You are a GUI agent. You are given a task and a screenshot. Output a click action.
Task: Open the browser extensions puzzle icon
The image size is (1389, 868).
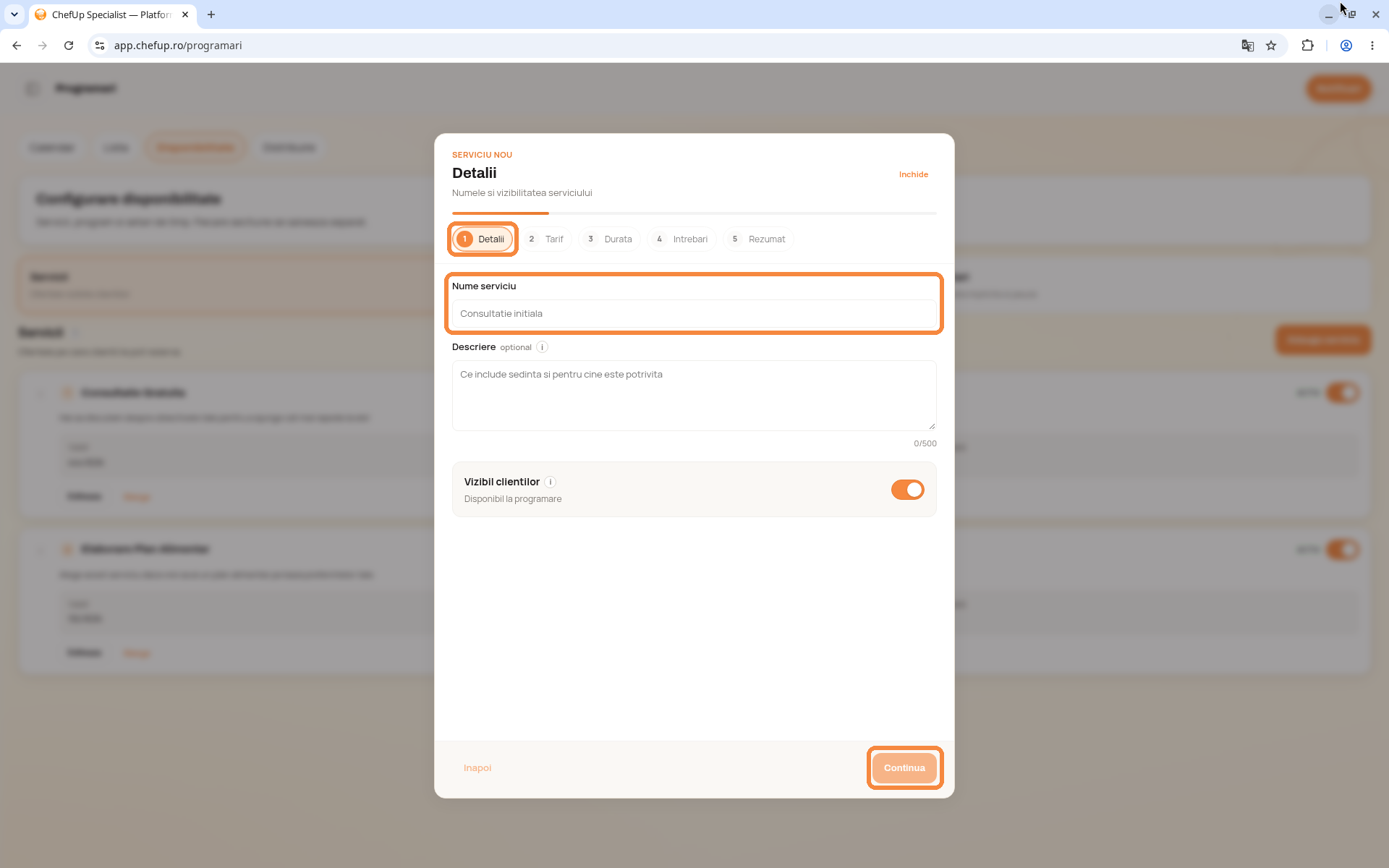pyautogui.click(x=1307, y=46)
